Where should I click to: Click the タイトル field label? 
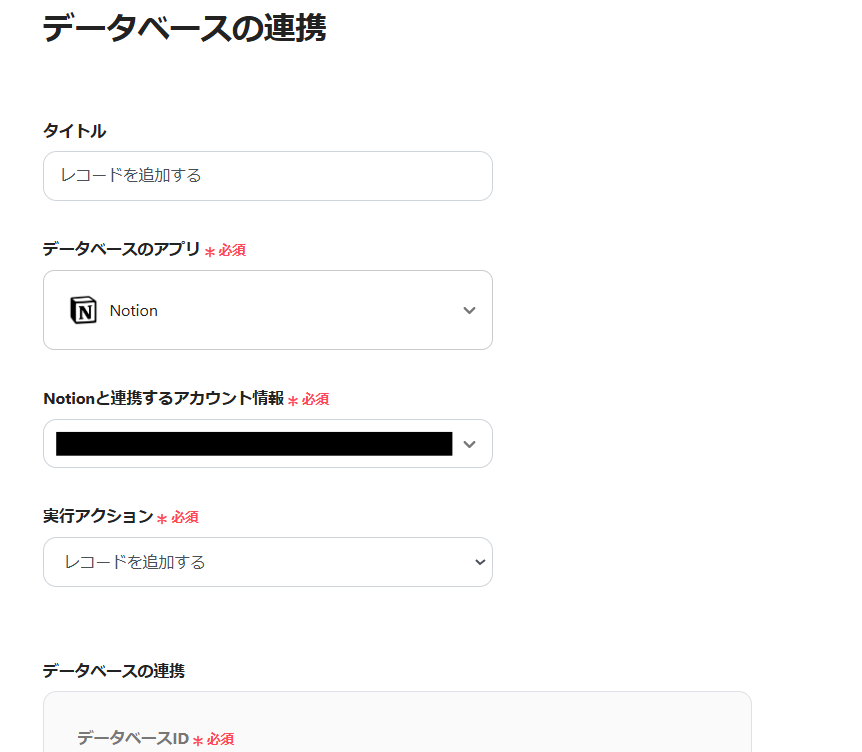pos(74,131)
